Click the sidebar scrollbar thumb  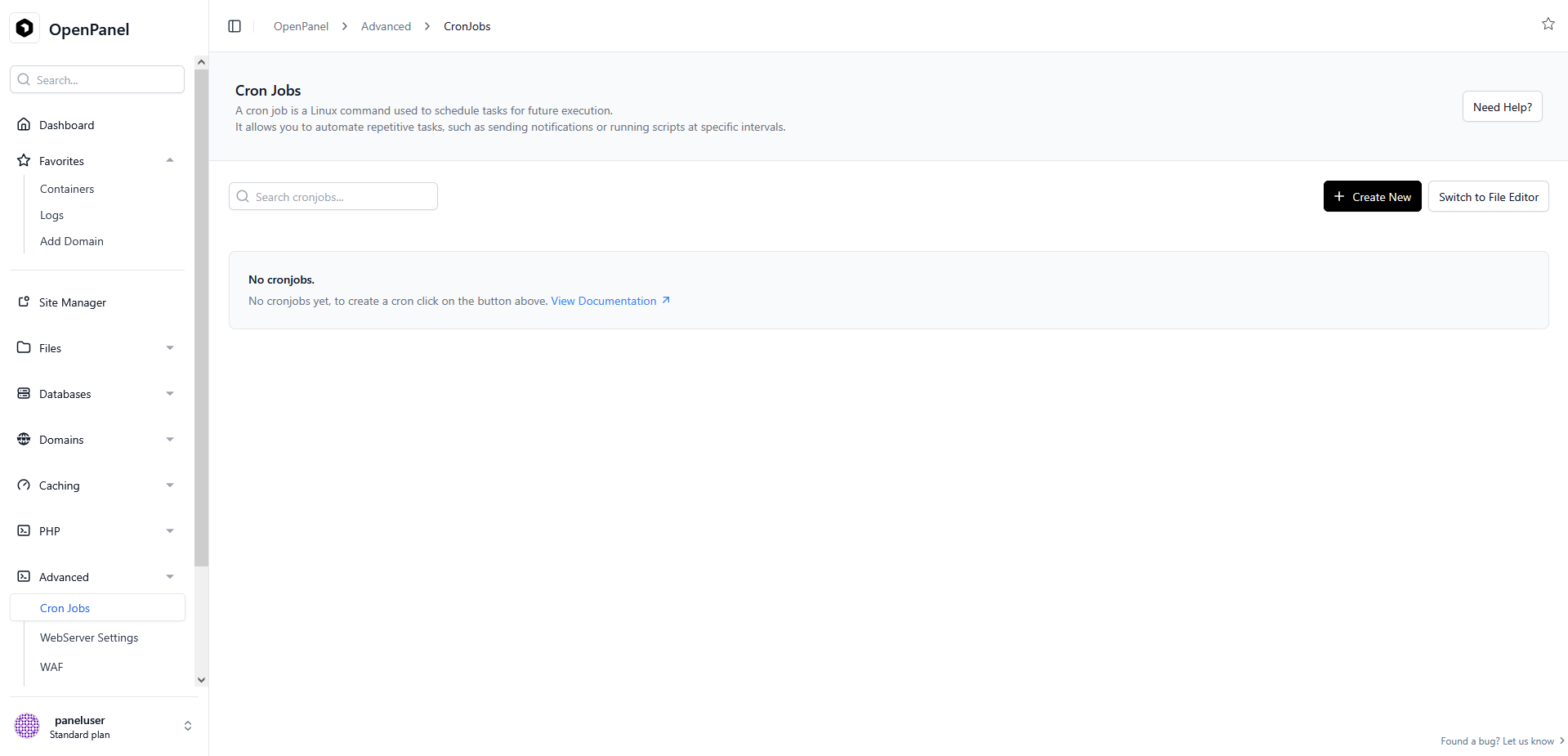click(x=201, y=318)
